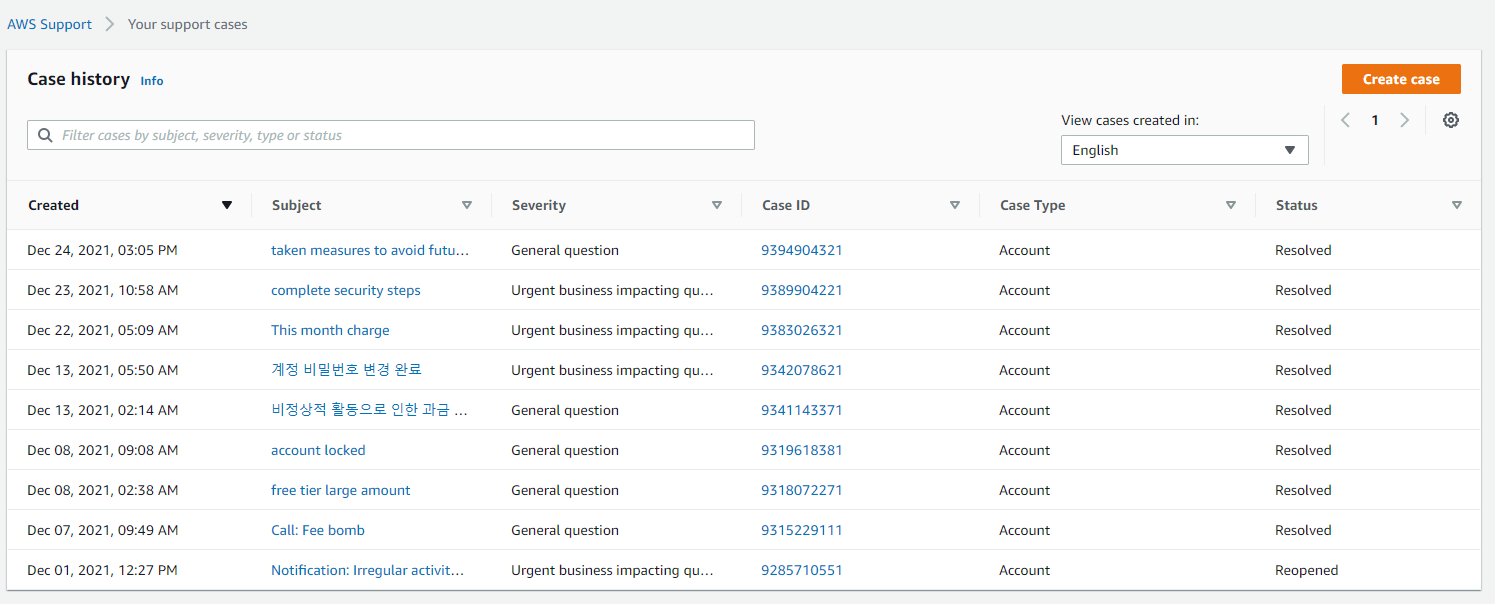Open the 'Call: Fee bomb' case
The height and width of the screenshot is (604, 1495).
coord(318,530)
